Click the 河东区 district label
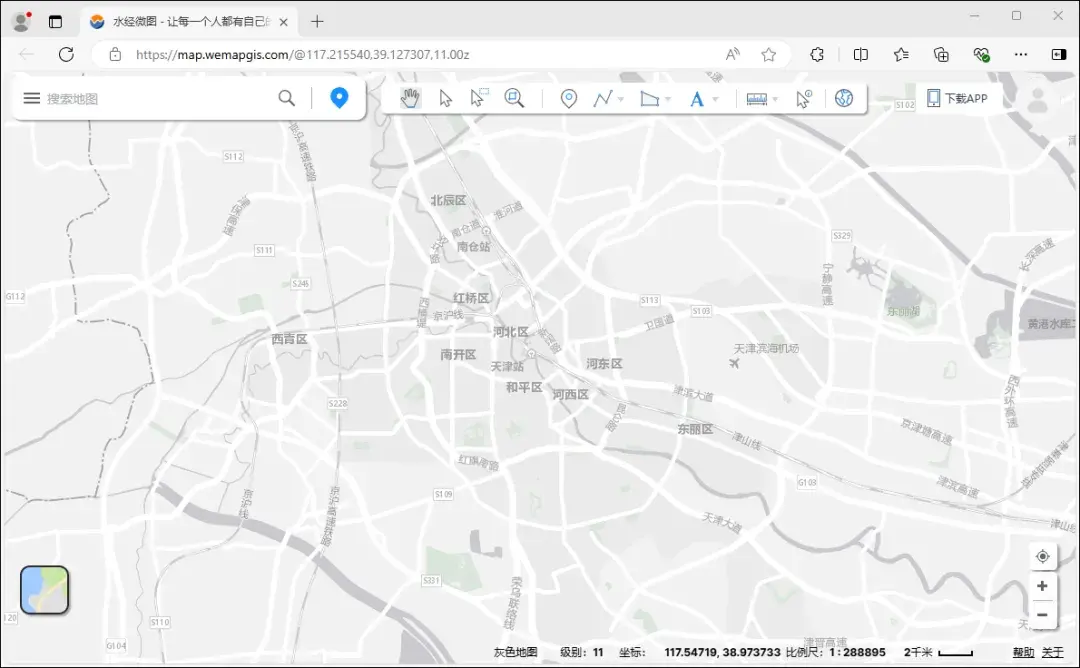The image size is (1080, 668). 604,364
